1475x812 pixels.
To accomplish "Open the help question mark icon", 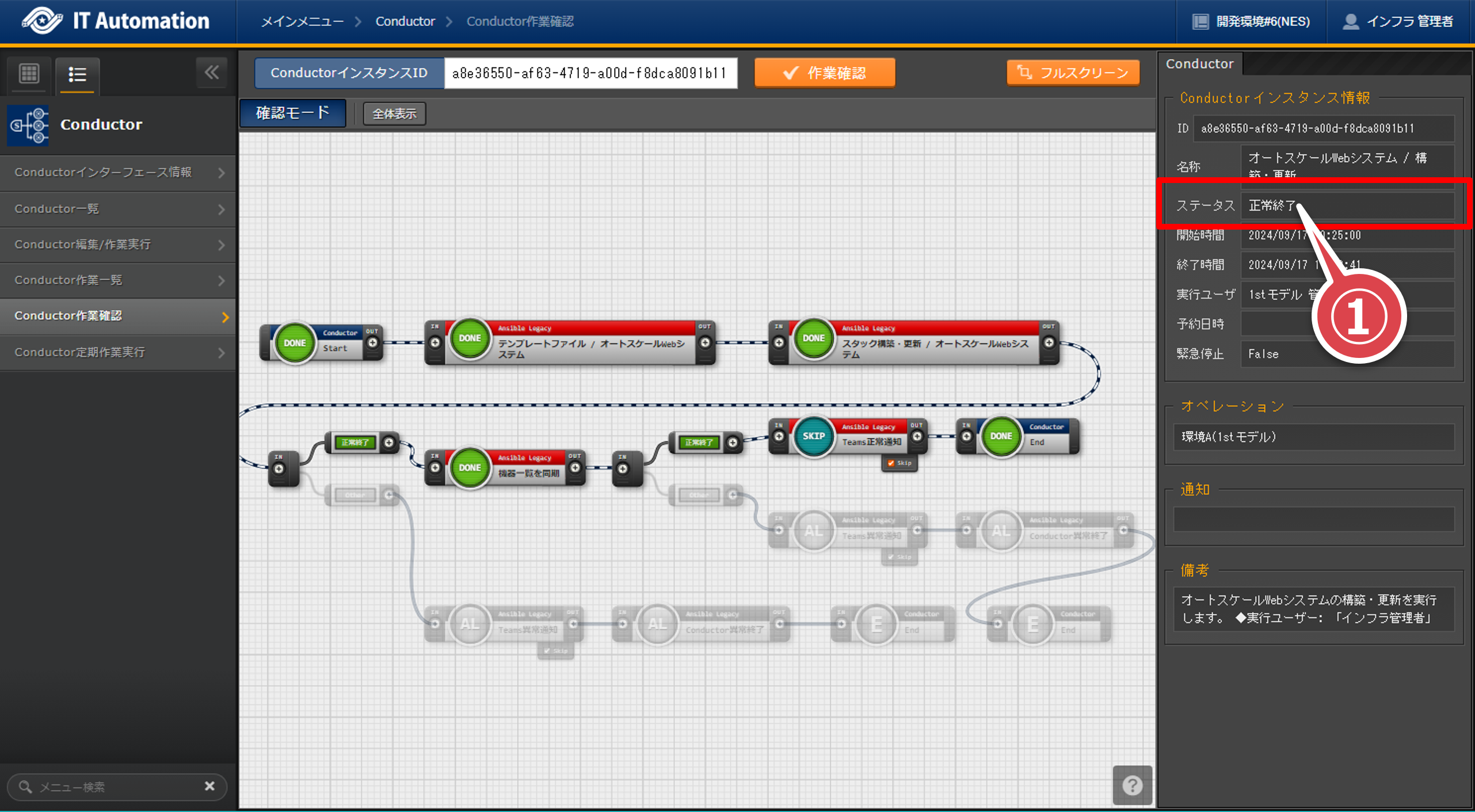I will [1131, 785].
